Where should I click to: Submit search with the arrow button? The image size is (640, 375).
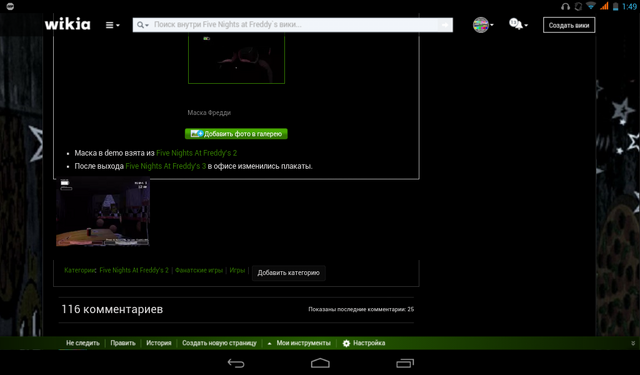tap(445, 25)
